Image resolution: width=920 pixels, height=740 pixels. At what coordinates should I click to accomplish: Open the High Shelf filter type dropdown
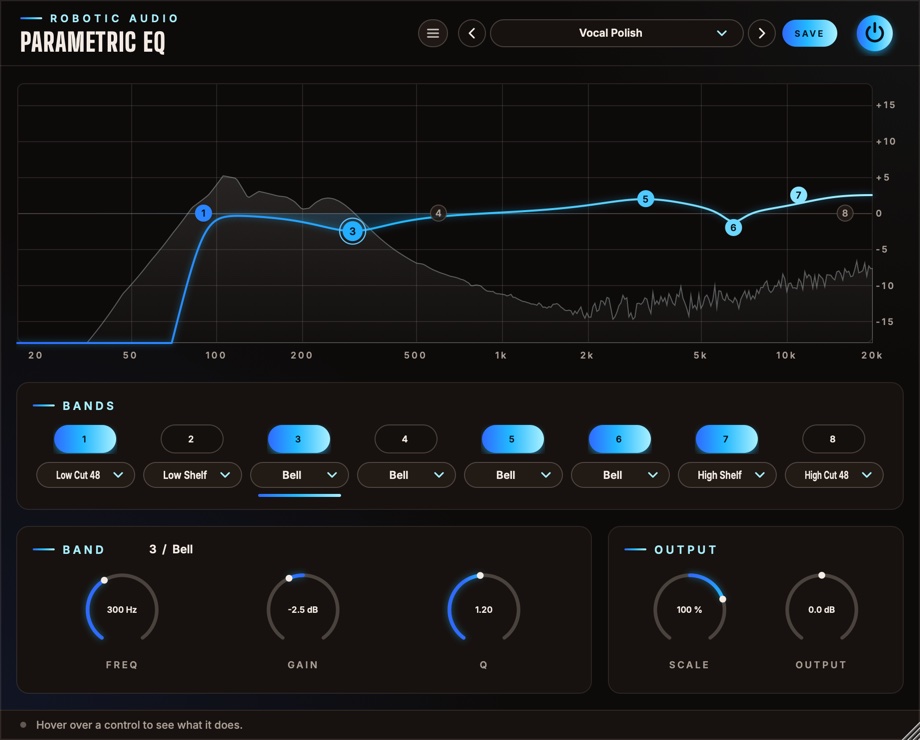728,475
